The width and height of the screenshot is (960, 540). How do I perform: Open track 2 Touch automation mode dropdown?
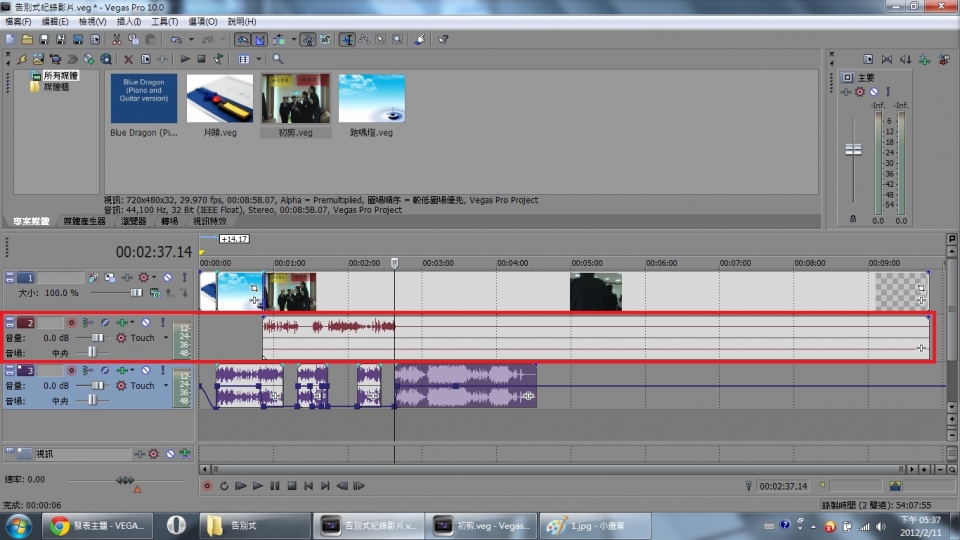pyautogui.click(x=164, y=338)
